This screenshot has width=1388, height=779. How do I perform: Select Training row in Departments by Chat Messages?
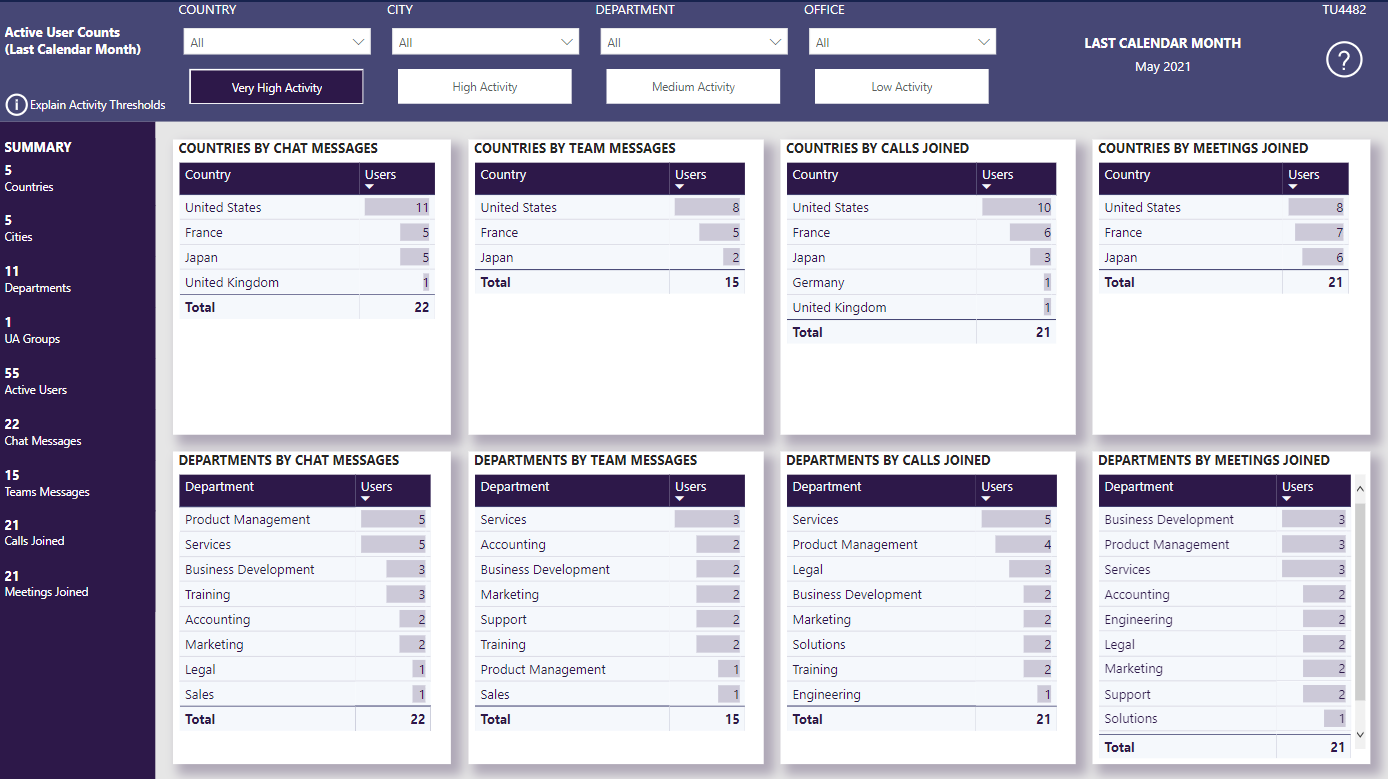coord(305,595)
